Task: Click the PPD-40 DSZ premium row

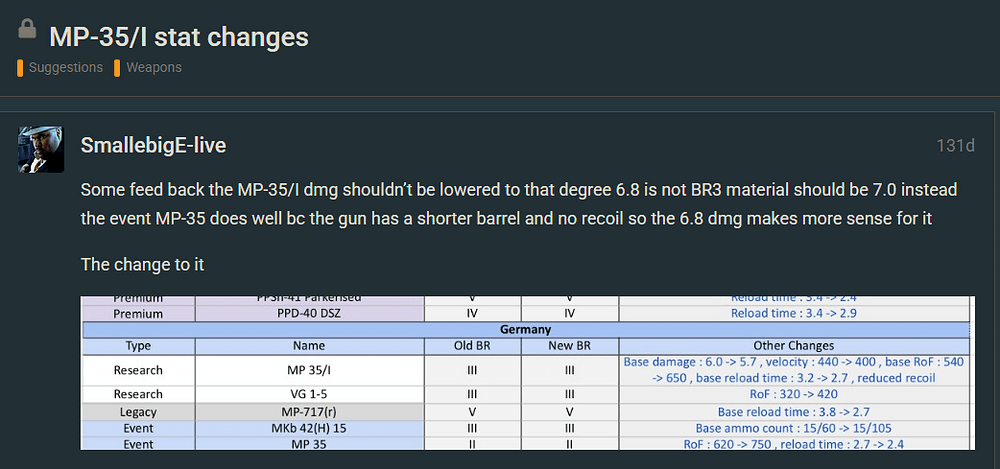Action: click(309, 313)
